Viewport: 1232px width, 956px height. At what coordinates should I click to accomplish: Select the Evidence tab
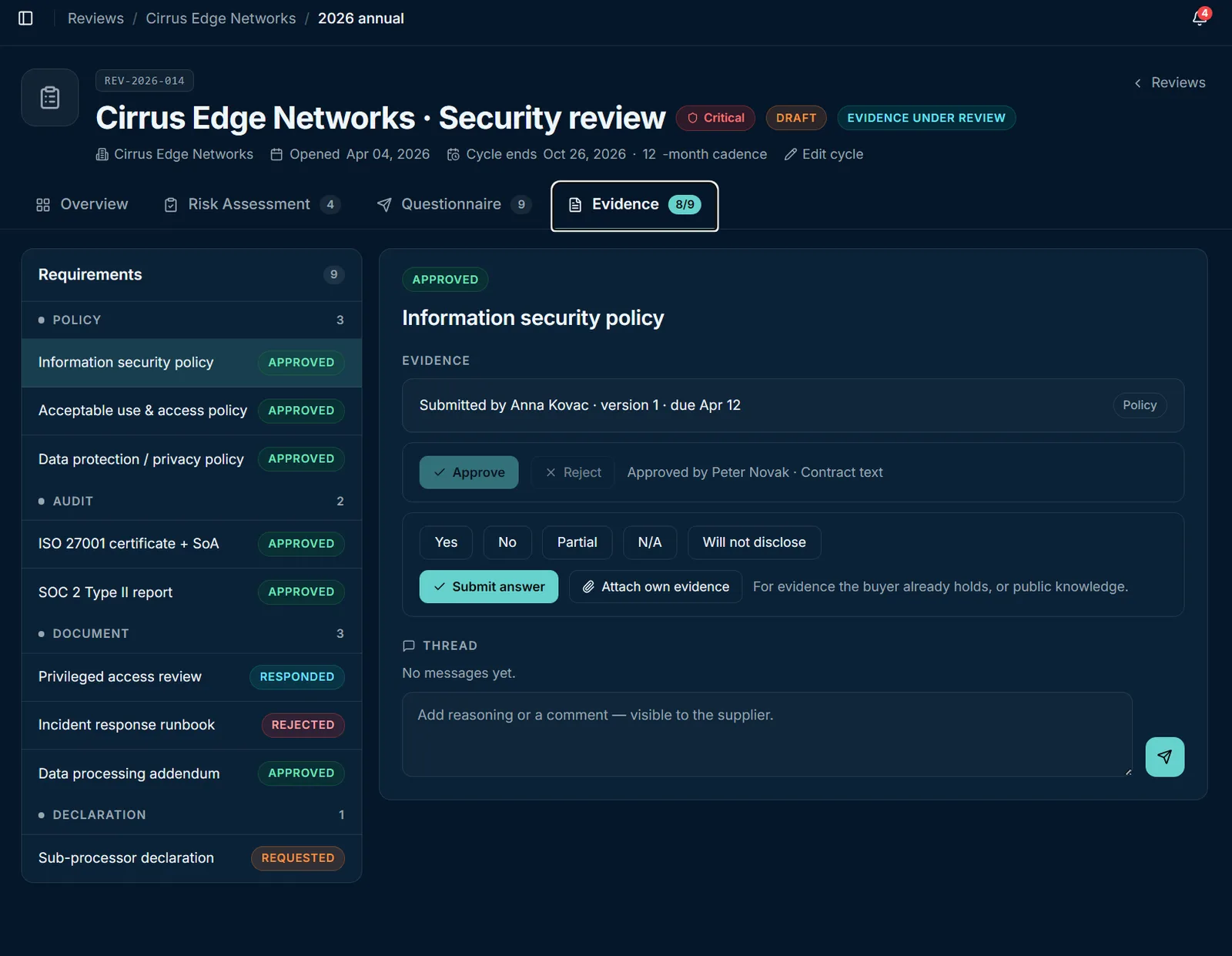click(x=634, y=206)
